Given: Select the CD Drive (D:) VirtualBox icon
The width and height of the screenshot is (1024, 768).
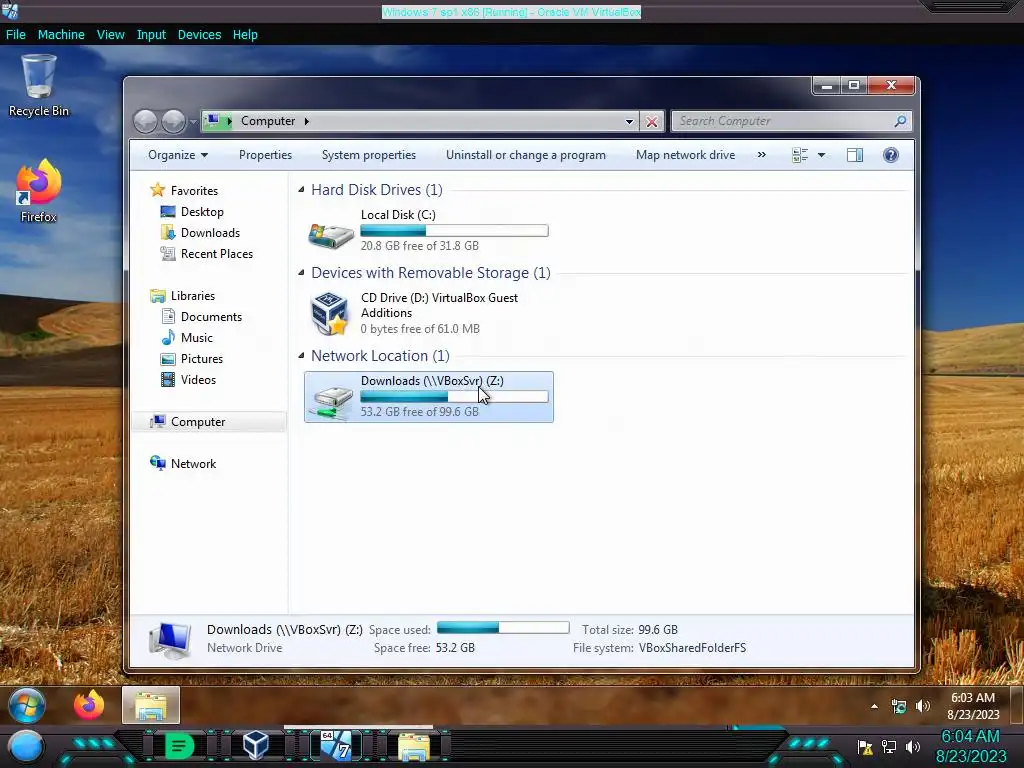Looking at the screenshot, I should 330,313.
